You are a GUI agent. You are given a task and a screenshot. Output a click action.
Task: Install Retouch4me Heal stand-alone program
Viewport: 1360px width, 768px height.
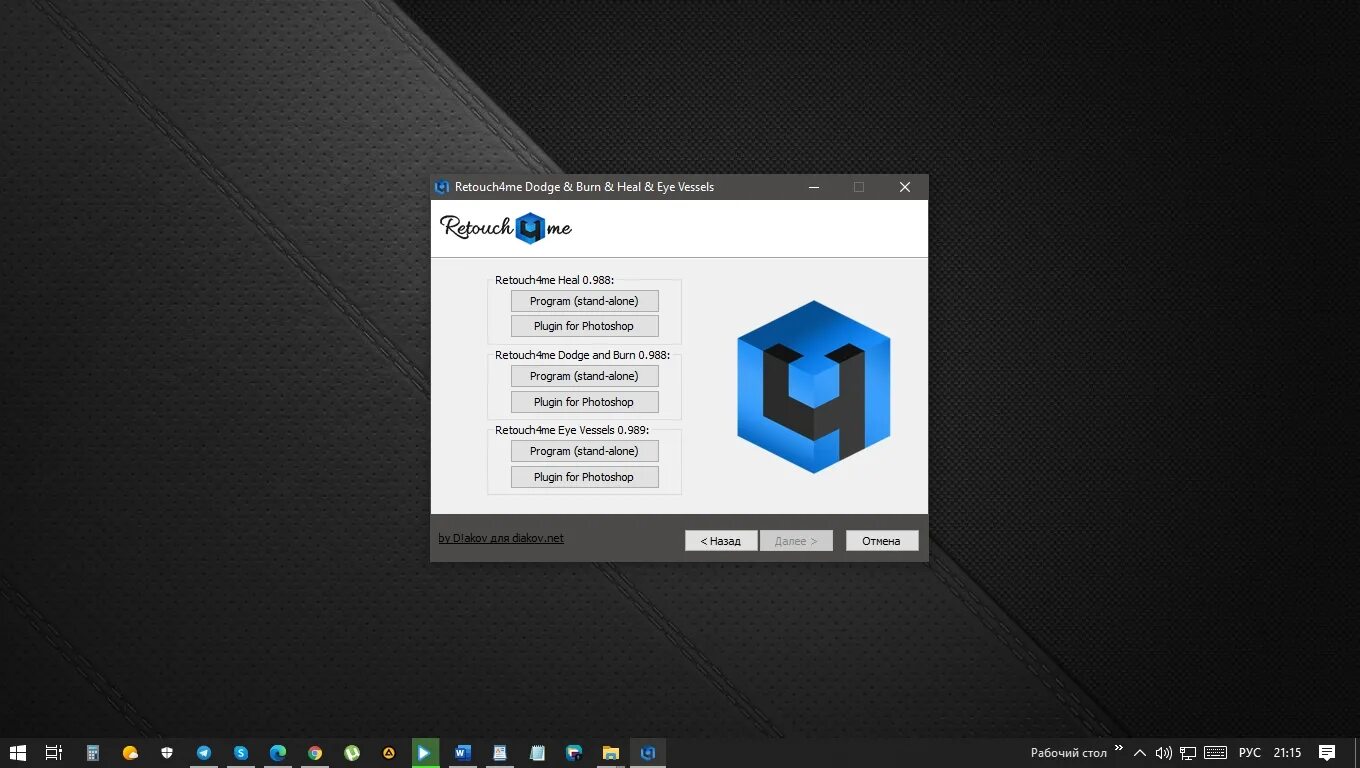[x=584, y=301]
